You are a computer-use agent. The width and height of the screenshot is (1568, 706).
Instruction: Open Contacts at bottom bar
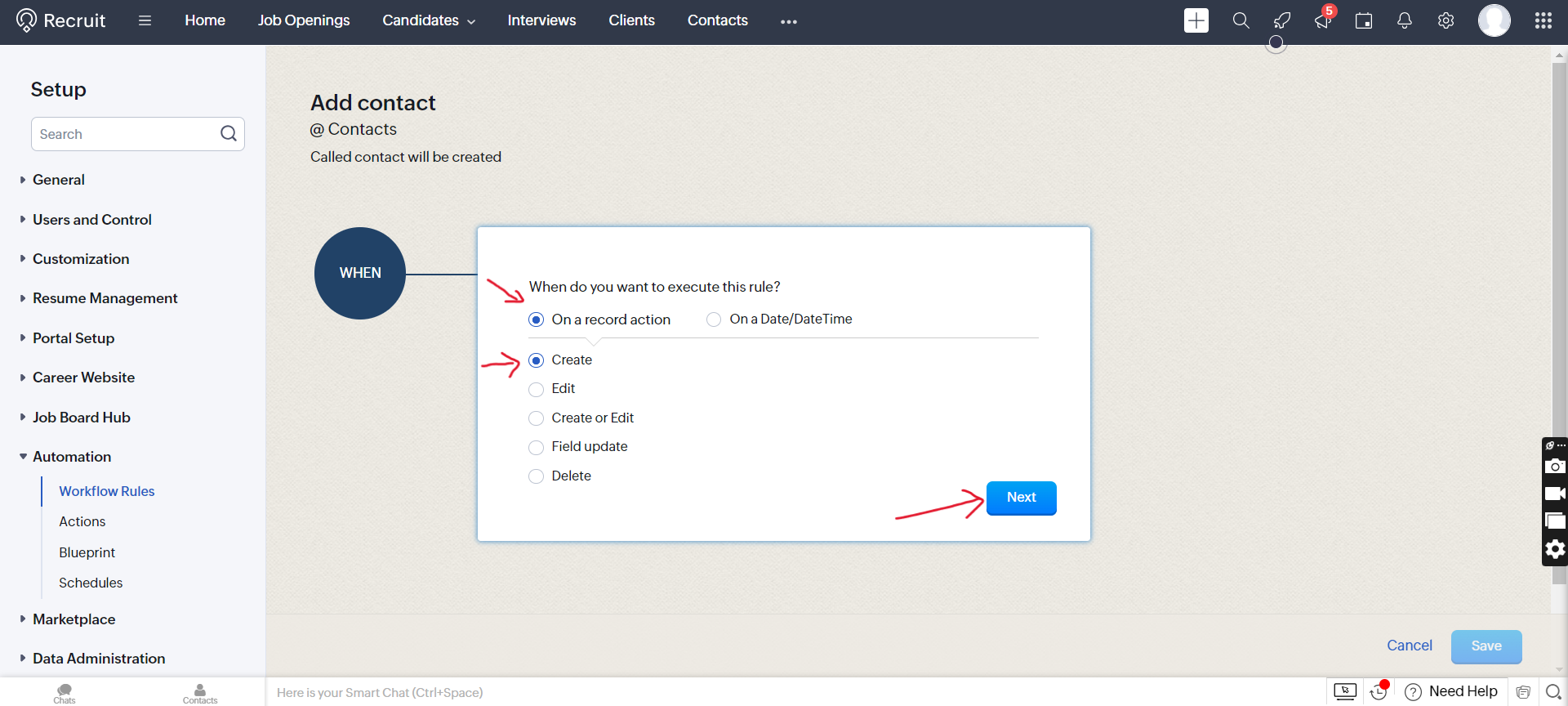[x=200, y=694]
